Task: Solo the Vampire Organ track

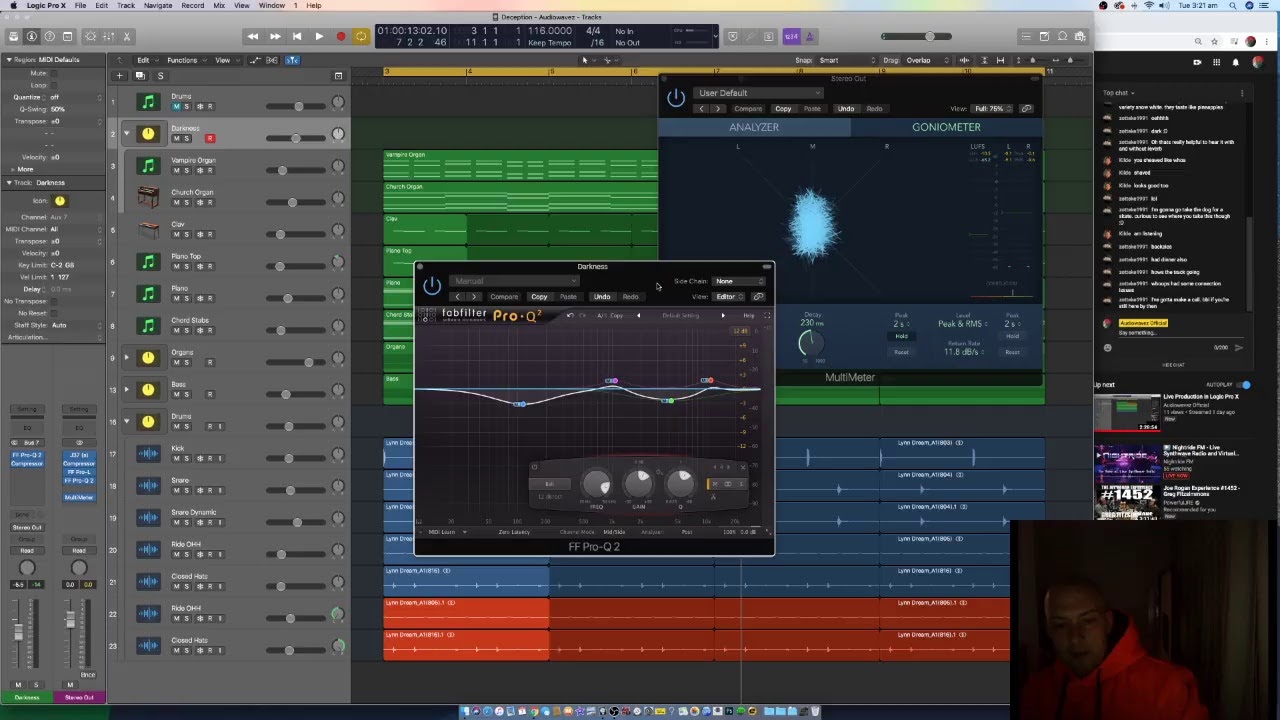Action: (187, 170)
